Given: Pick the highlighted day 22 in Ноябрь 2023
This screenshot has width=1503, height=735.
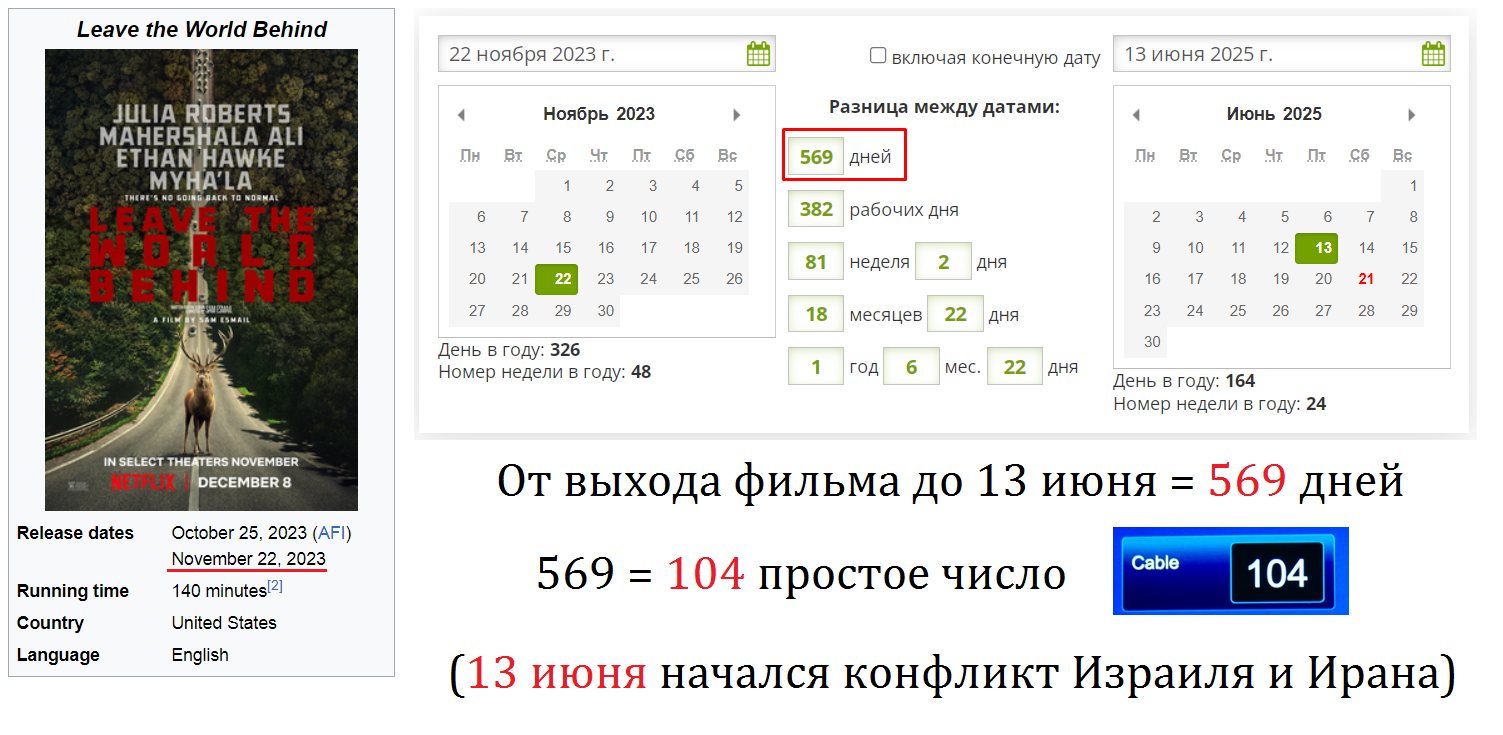Looking at the screenshot, I should pyautogui.click(x=557, y=279).
